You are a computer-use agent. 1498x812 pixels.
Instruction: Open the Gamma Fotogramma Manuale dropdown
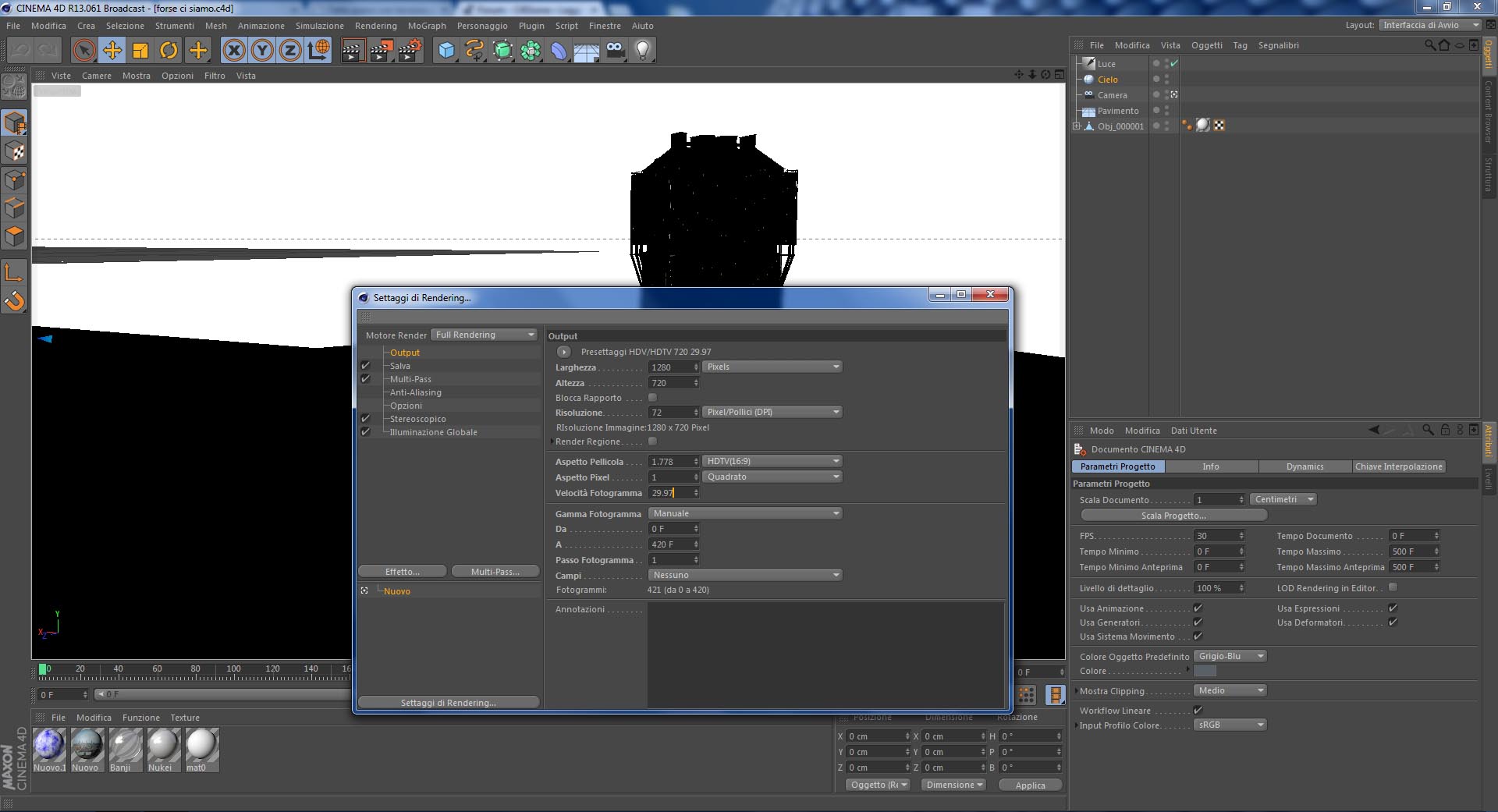click(x=745, y=513)
